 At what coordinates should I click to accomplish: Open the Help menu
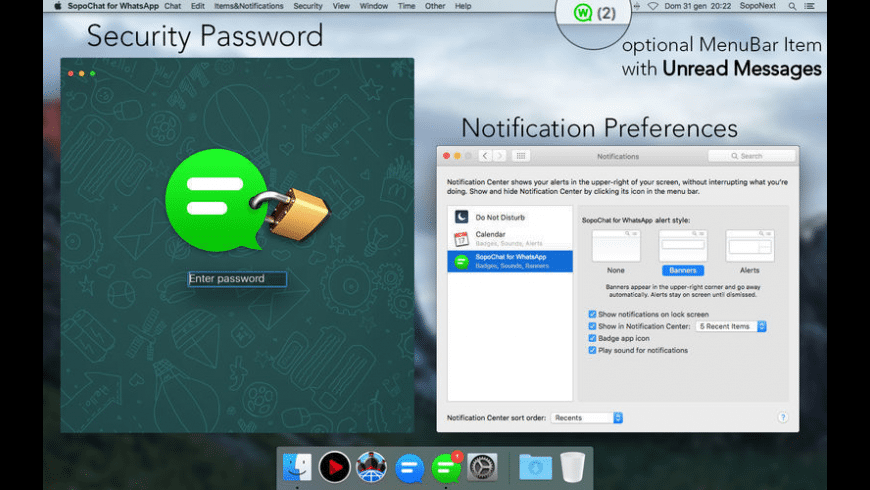click(463, 6)
